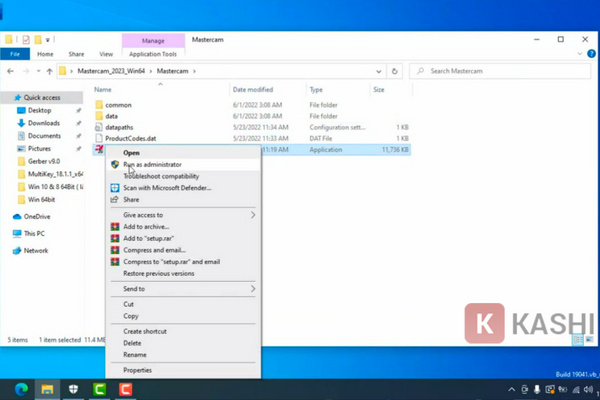
Task: Select the data folder
Action: pos(111,116)
